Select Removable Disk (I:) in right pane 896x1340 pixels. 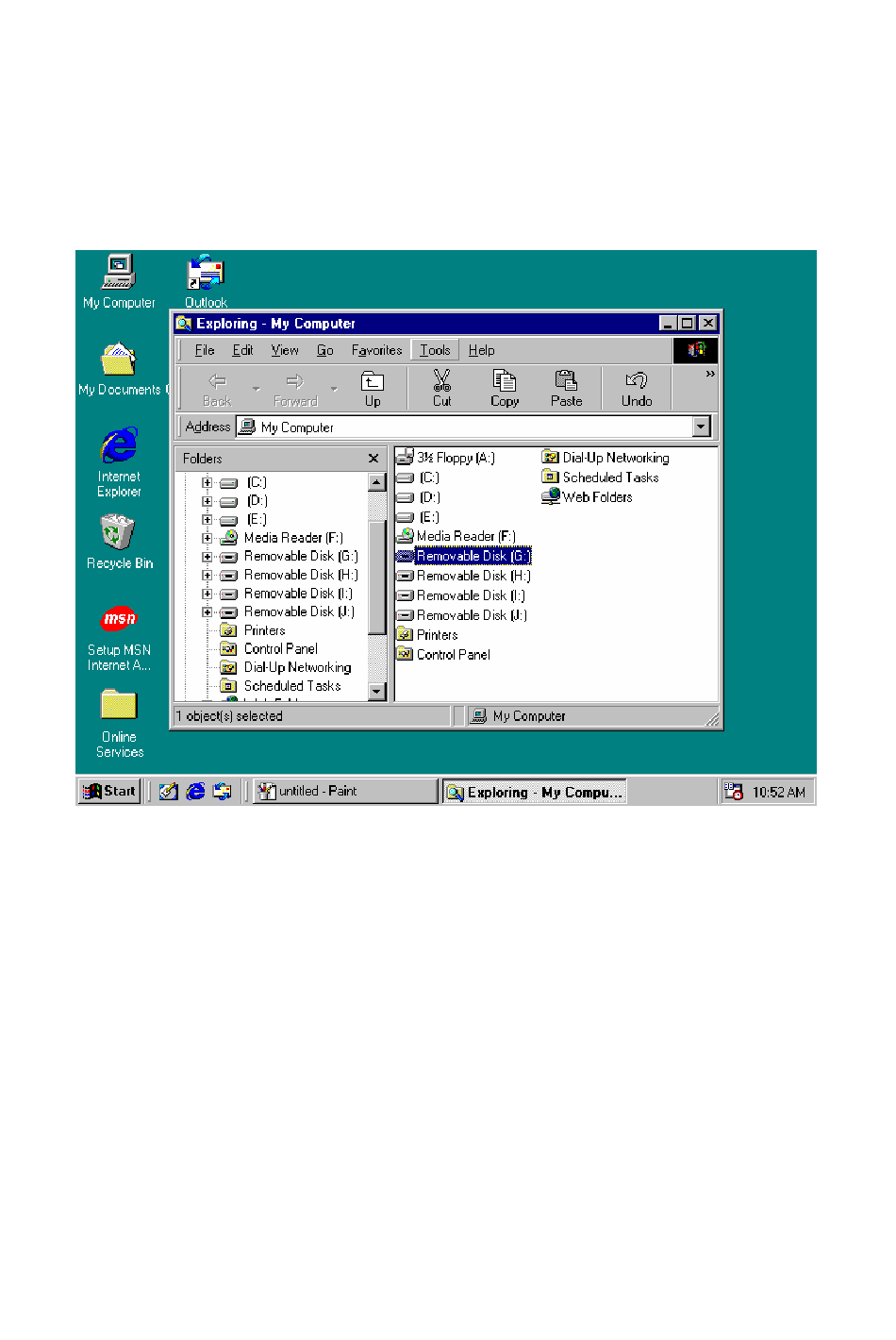click(x=461, y=595)
